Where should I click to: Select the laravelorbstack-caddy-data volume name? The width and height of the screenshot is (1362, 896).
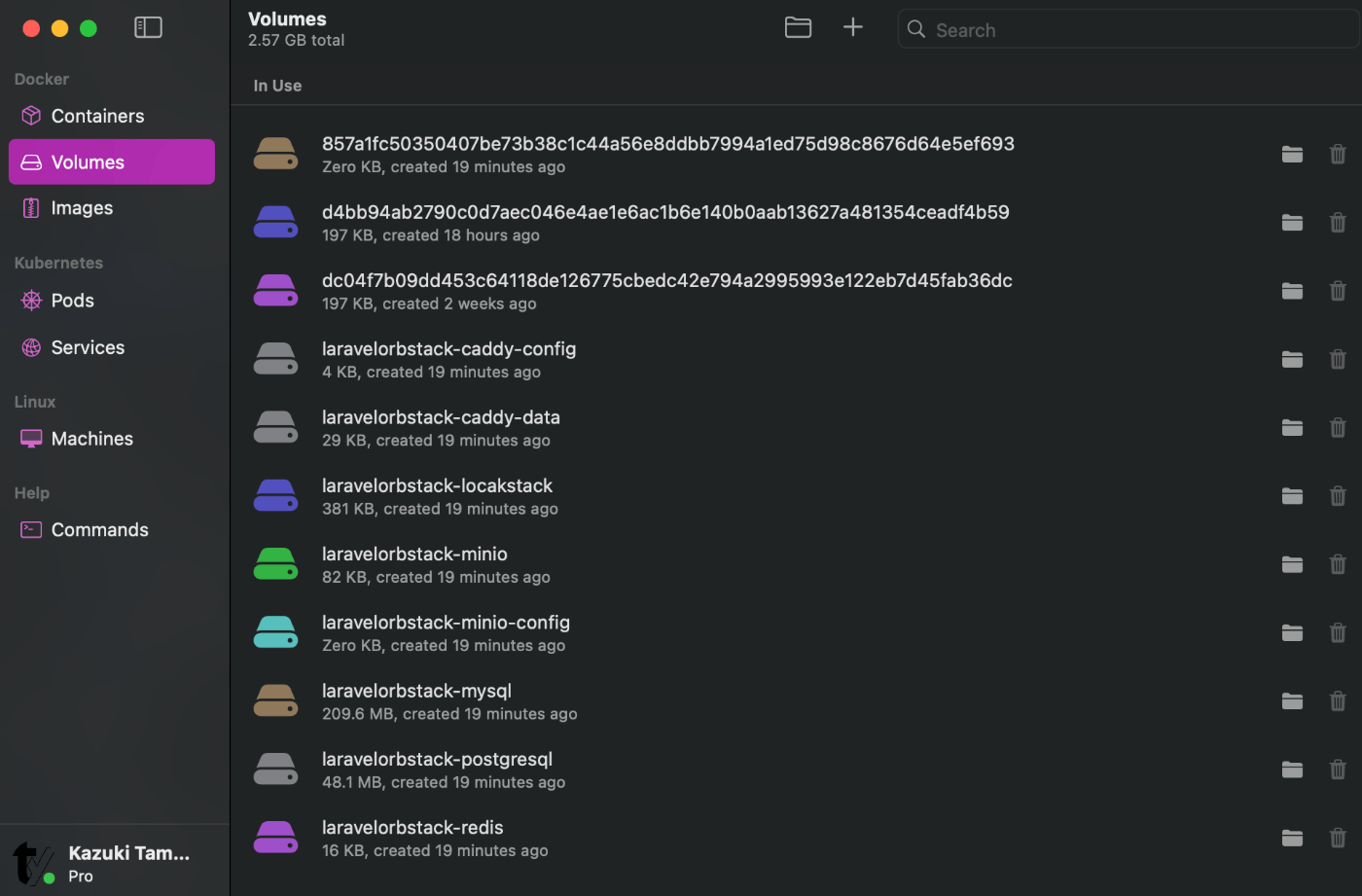(441, 417)
